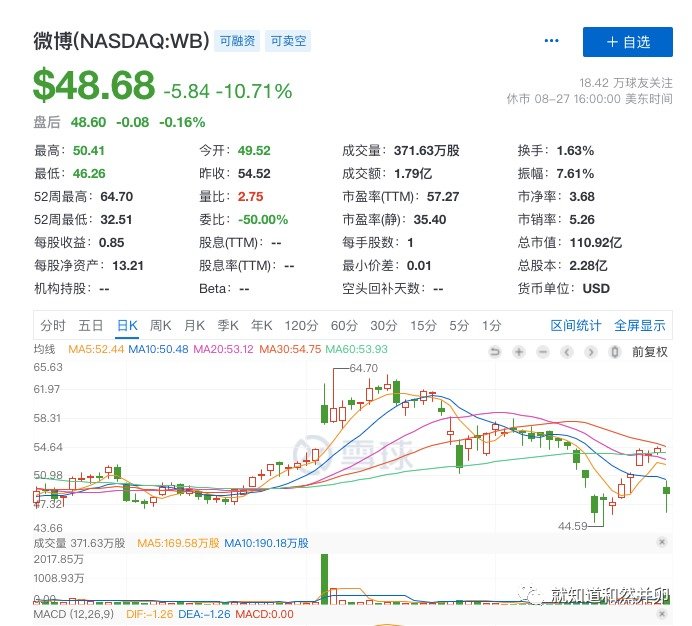
Task: Select the 日K daily candlestick tab
Action: click(x=127, y=326)
